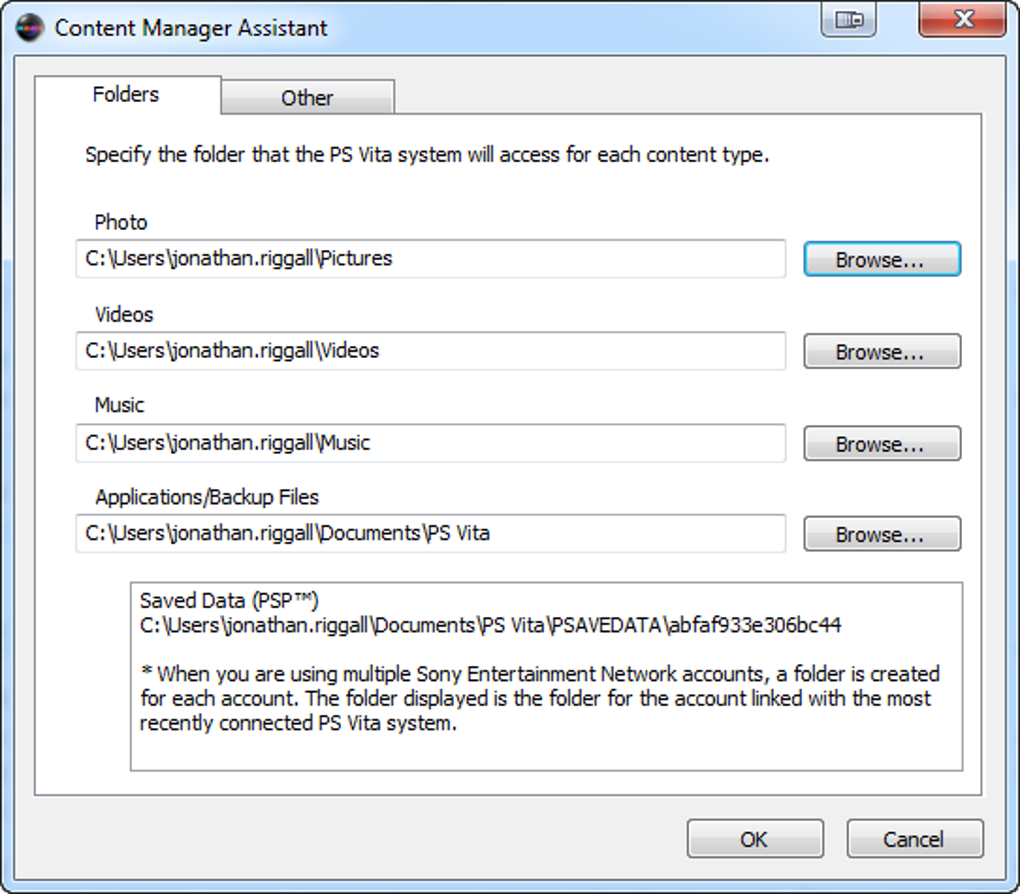
Task: Click the Videos folder path field
Action: tap(430, 351)
